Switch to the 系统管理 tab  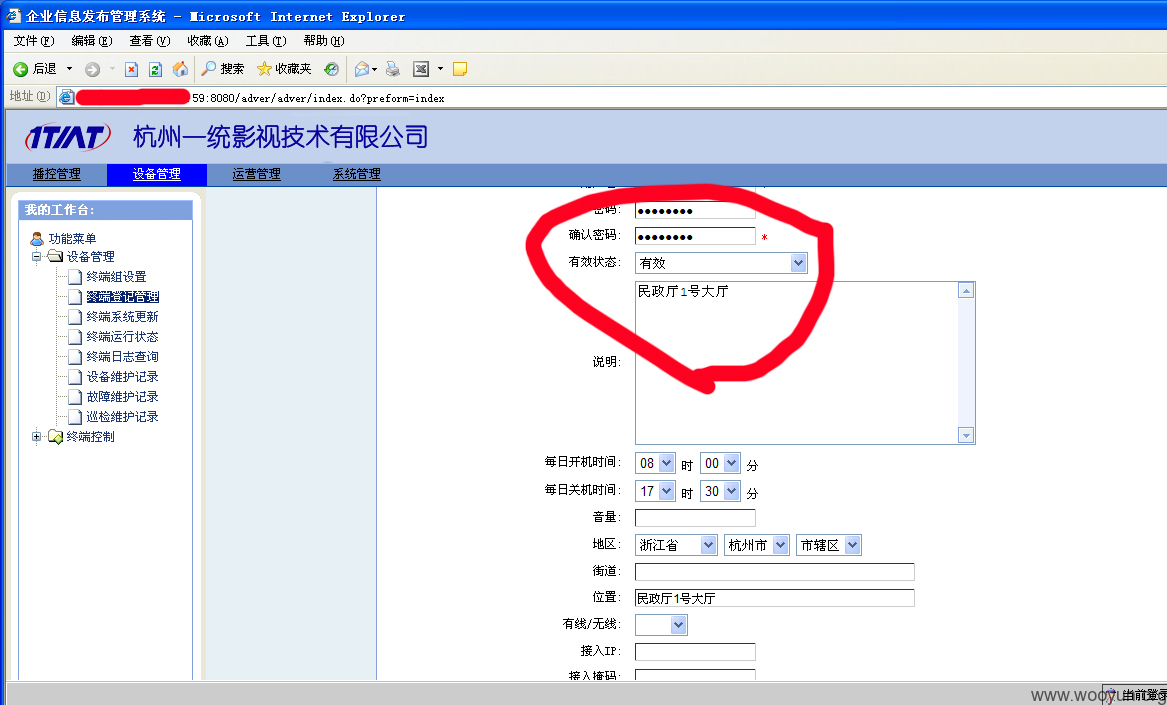357,174
